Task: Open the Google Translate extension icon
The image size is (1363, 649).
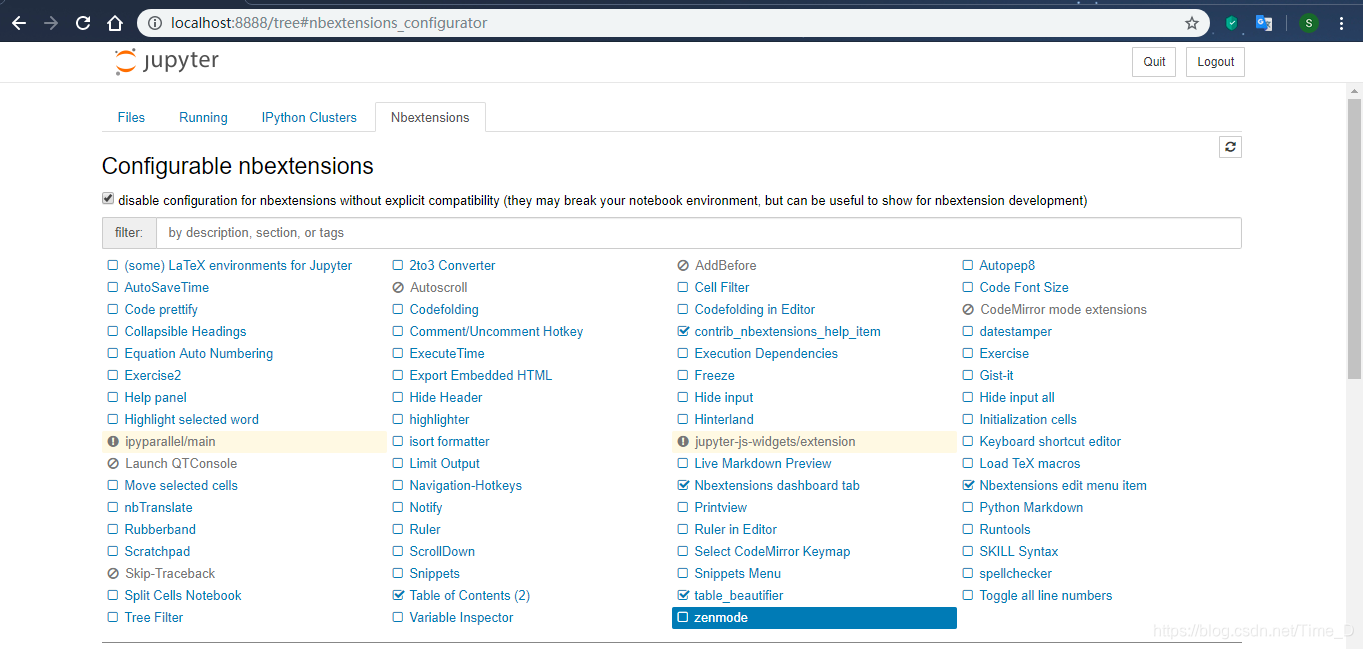Action: (1264, 22)
